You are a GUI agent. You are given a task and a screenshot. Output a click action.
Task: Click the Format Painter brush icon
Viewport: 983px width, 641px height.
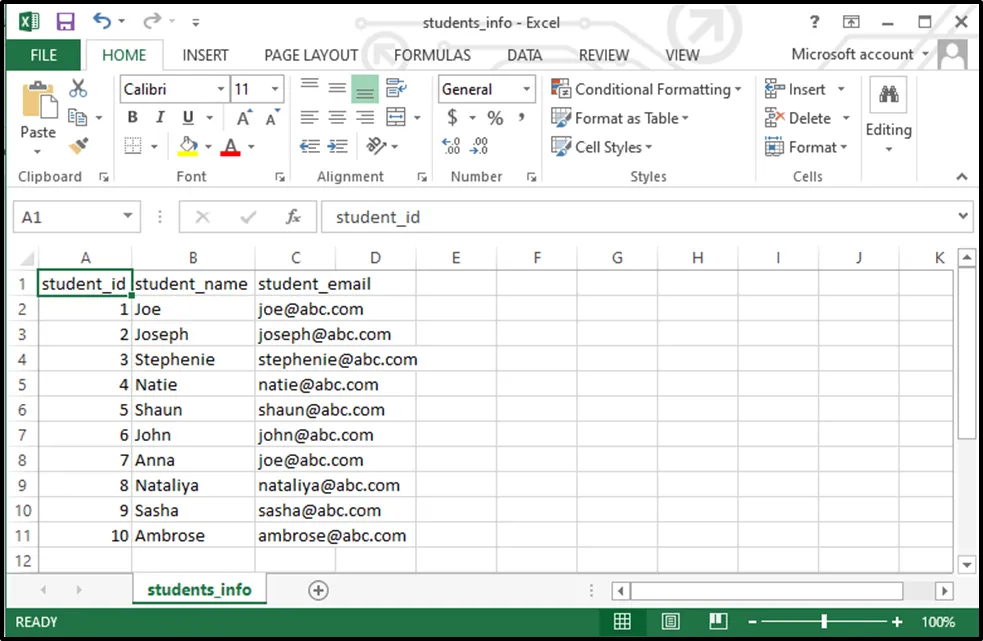(78, 146)
